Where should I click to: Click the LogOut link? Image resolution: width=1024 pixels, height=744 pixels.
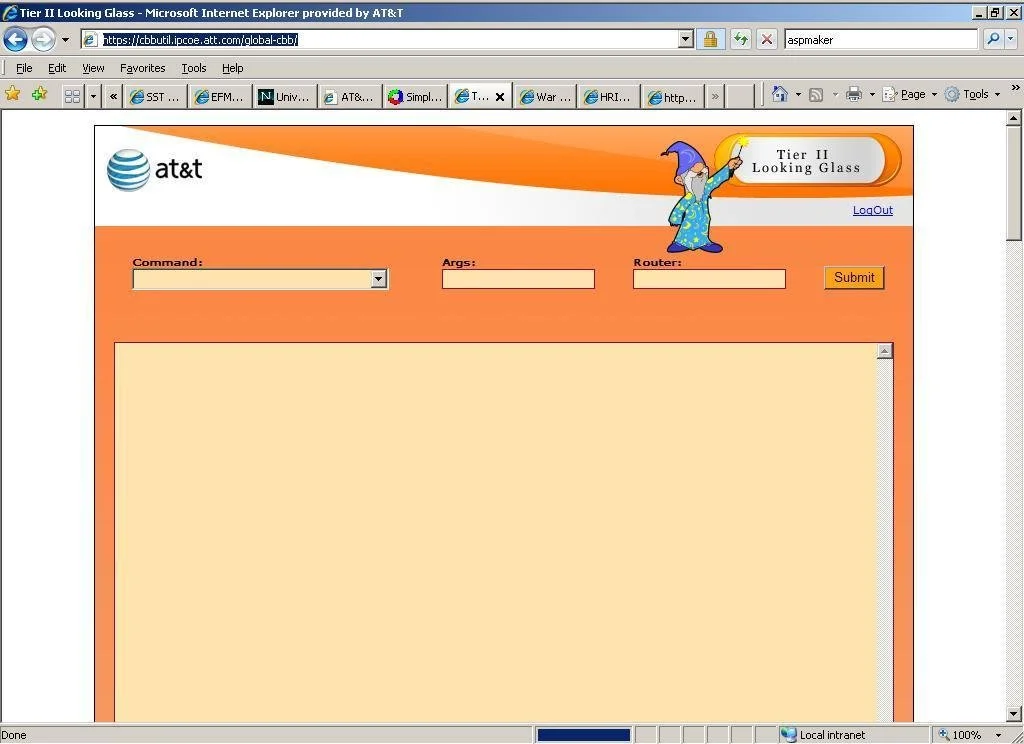point(872,210)
